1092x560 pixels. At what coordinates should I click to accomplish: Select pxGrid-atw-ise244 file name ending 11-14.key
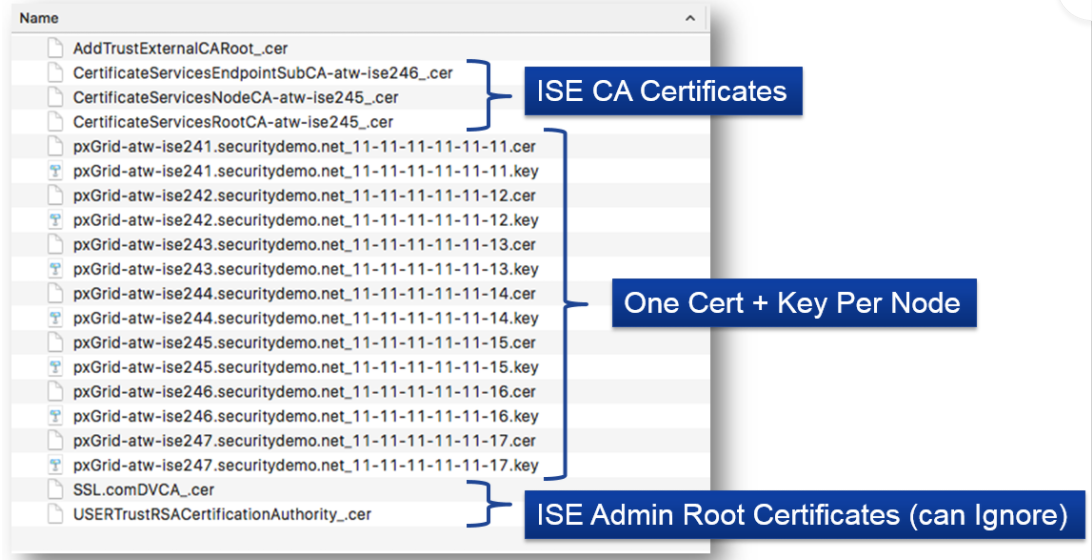(x=306, y=318)
